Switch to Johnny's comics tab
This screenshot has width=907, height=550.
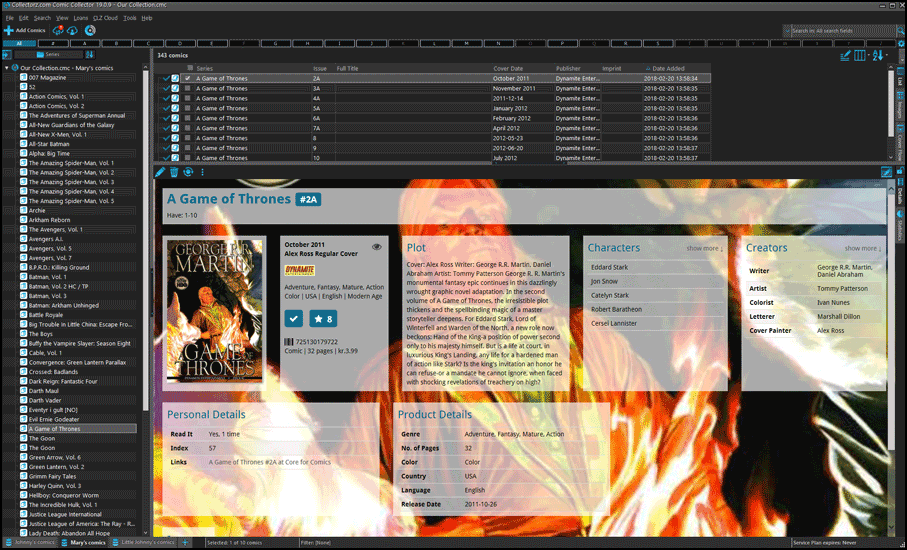tap(30, 542)
